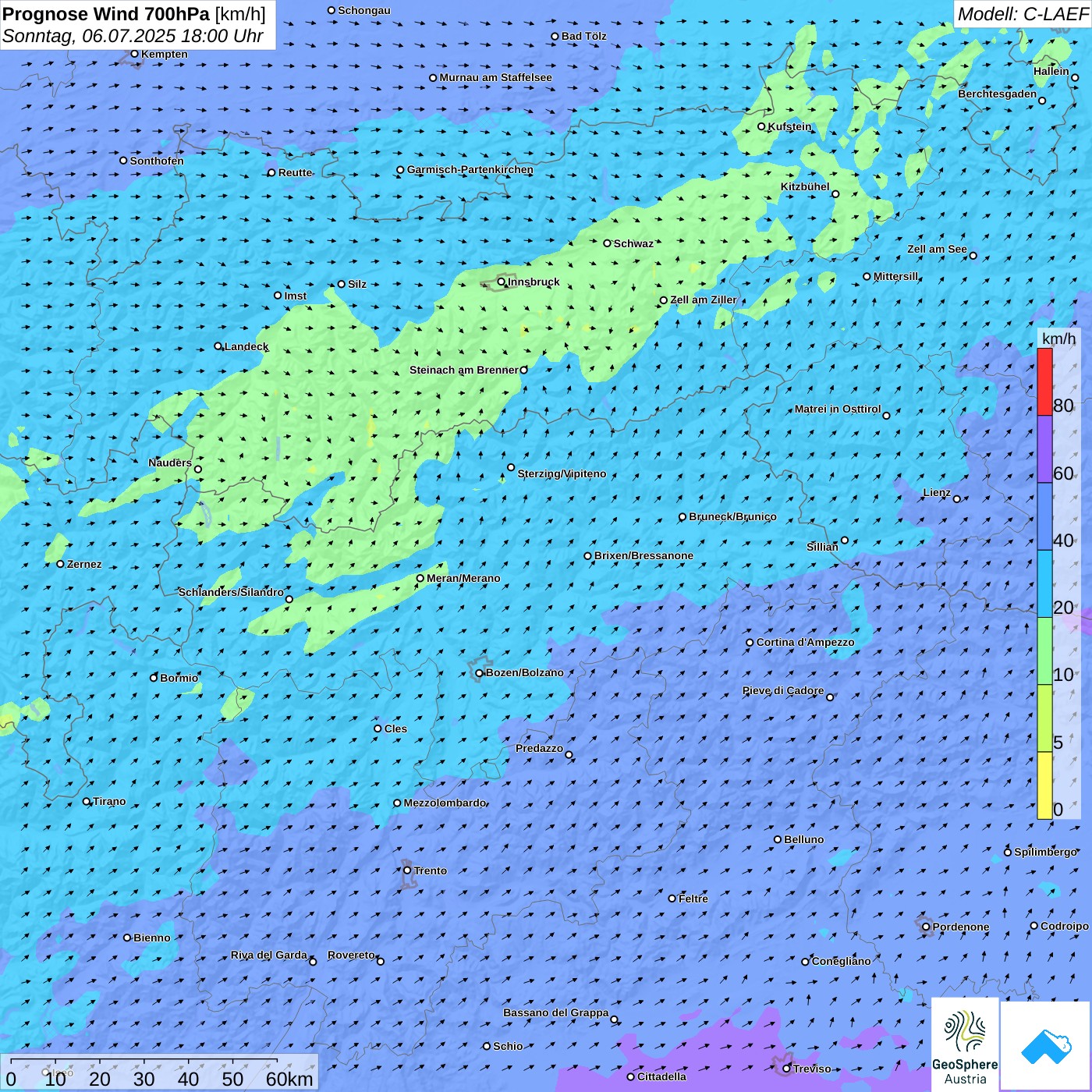Click the 'Schlanders/Silandro' label

[x=231, y=592]
